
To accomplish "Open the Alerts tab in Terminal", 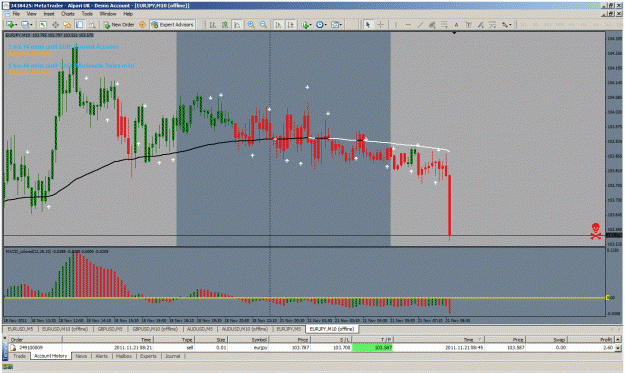I will pyautogui.click(x=102, y=356).
